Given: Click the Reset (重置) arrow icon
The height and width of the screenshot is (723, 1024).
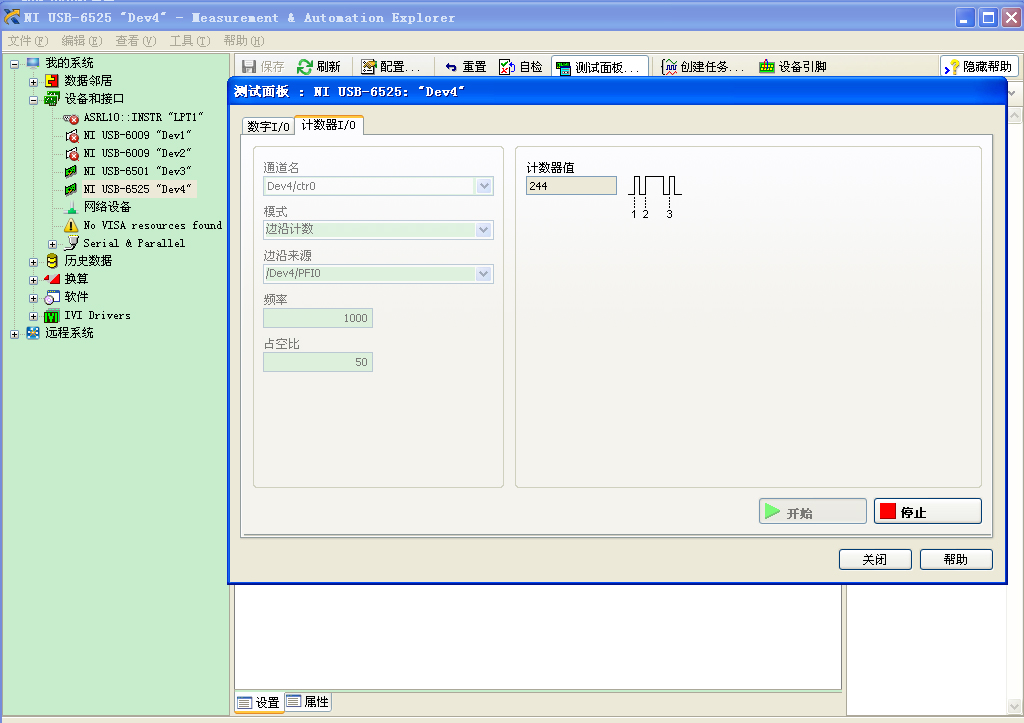Looking at the screenshot, I should [451, 67].
